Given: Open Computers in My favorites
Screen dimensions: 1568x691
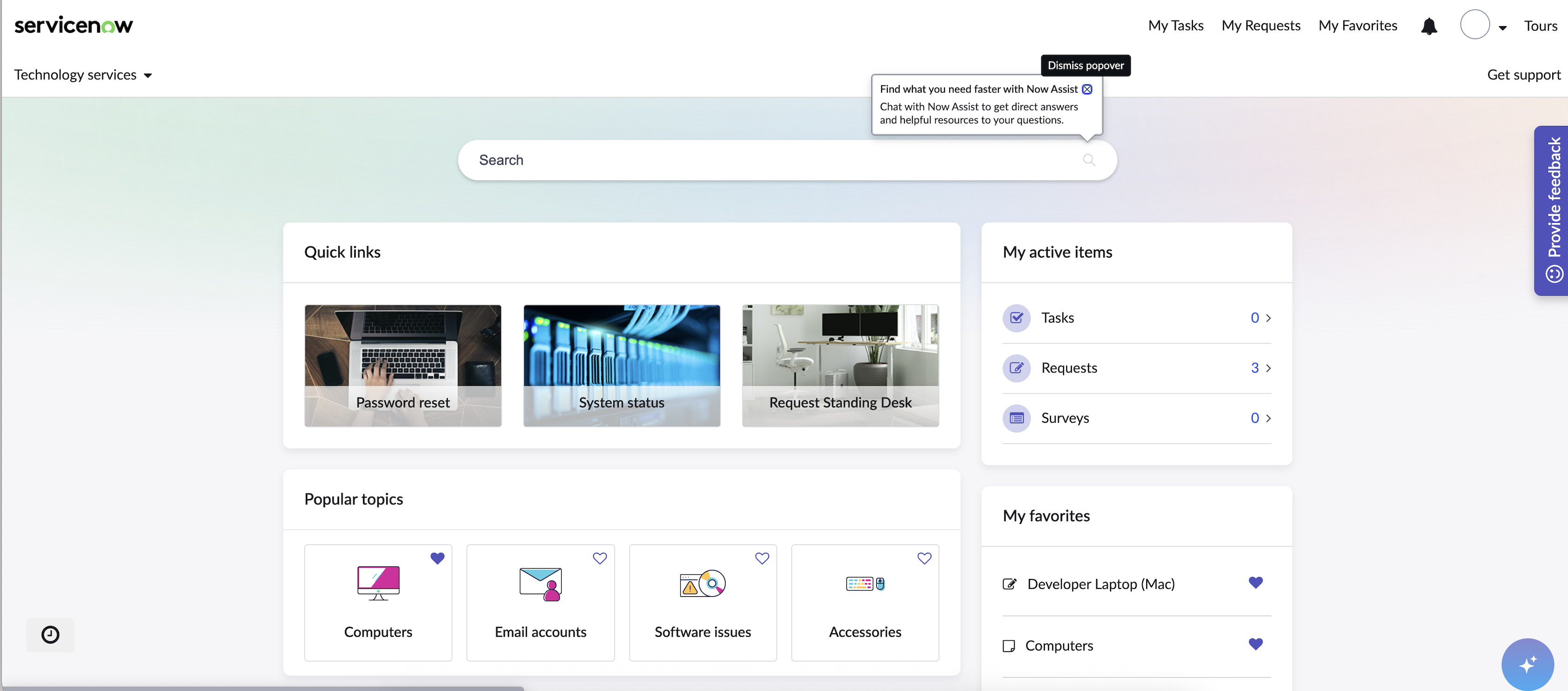Looking at the screenshot, I should pos(1058,646).
